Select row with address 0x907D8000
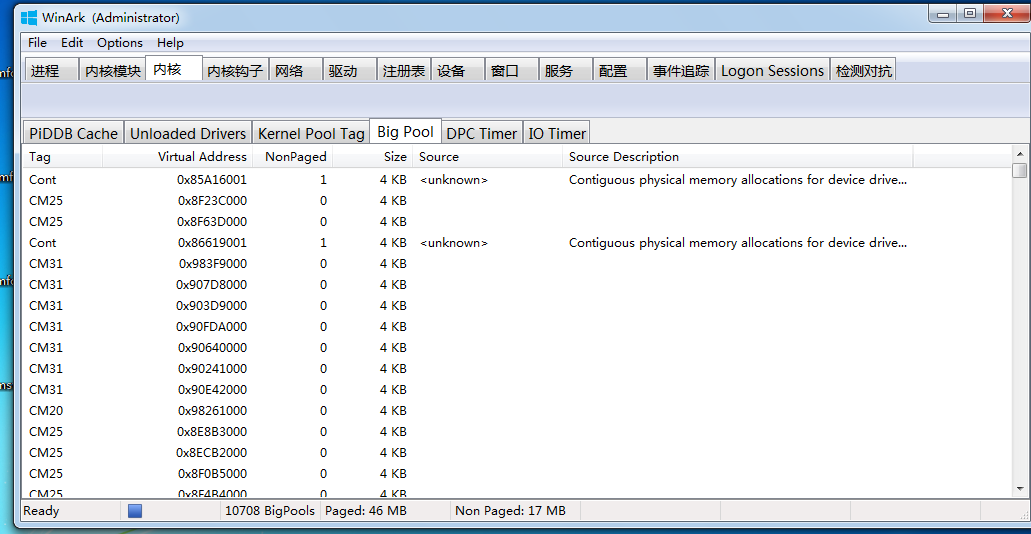The height and width of the screenshot is (534, 1031). tap(517, 285)
